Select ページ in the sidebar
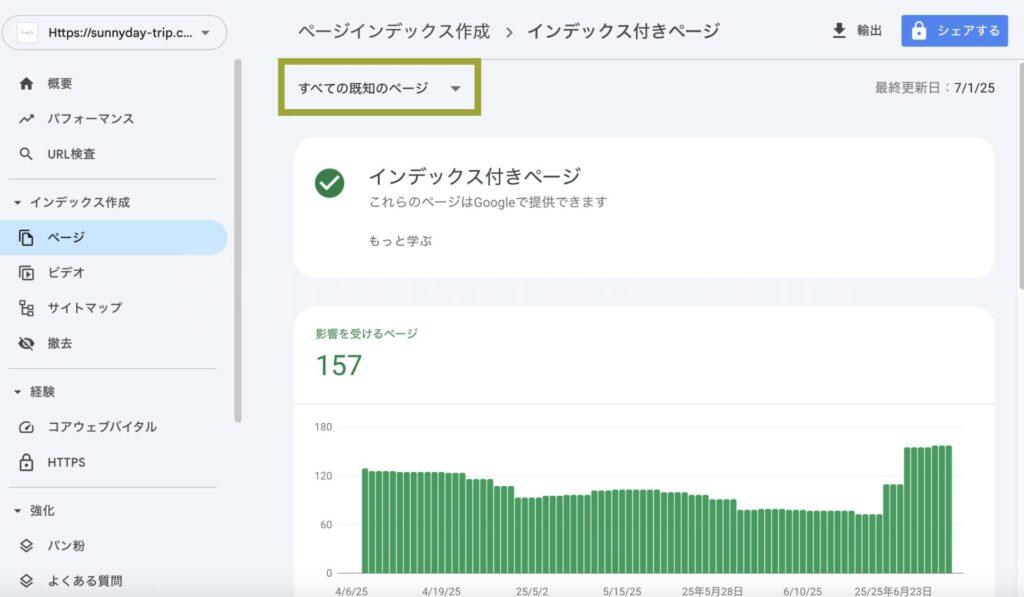Screen dimensions: 1024x597 [x=66, y=238]
